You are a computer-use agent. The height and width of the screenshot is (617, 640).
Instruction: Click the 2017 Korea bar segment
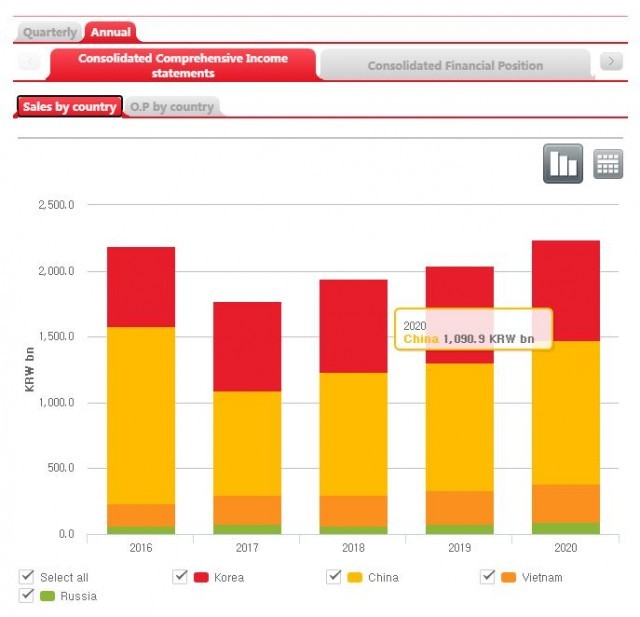[247, 346]
